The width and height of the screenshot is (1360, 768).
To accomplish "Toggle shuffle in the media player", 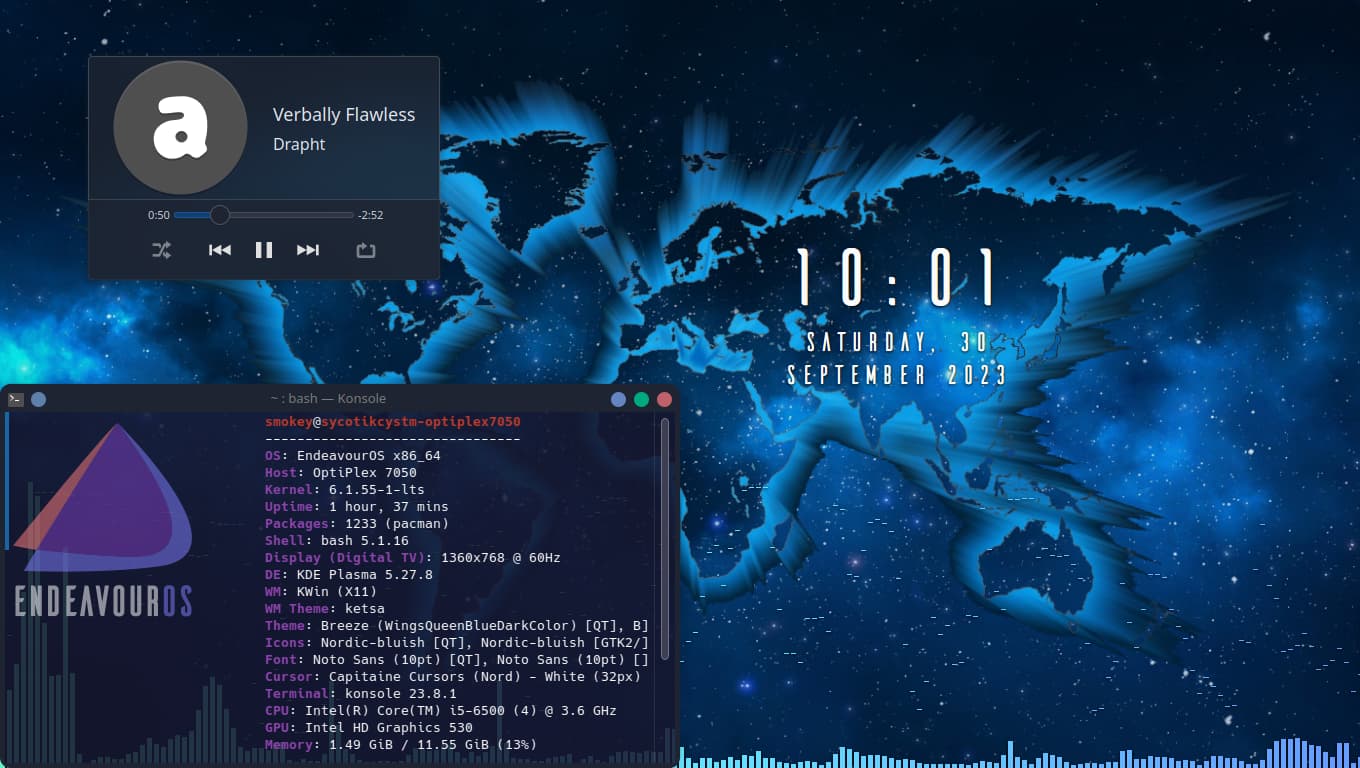I will point(161,250).
